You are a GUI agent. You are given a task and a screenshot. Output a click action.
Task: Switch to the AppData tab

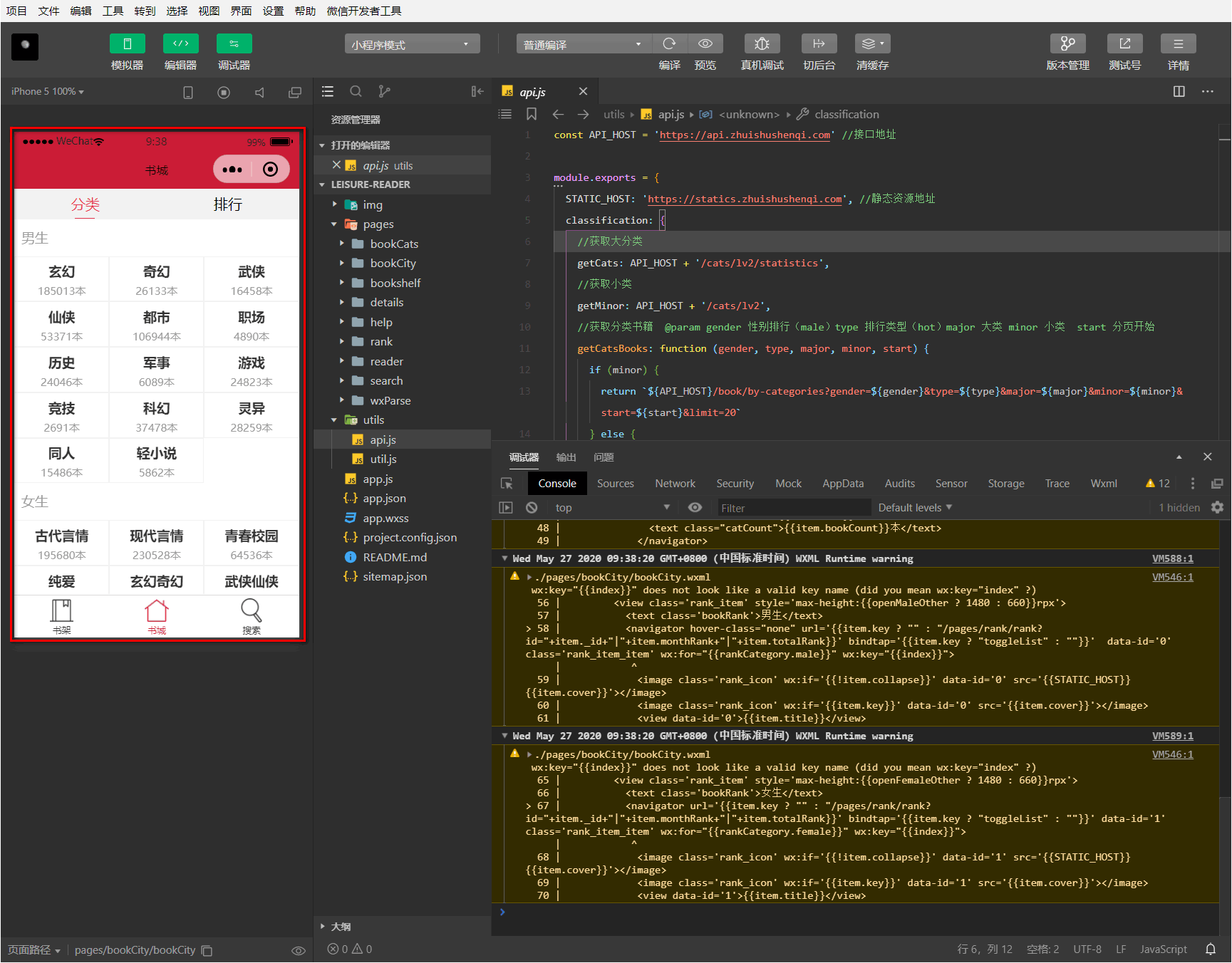[x=843, y=484]
